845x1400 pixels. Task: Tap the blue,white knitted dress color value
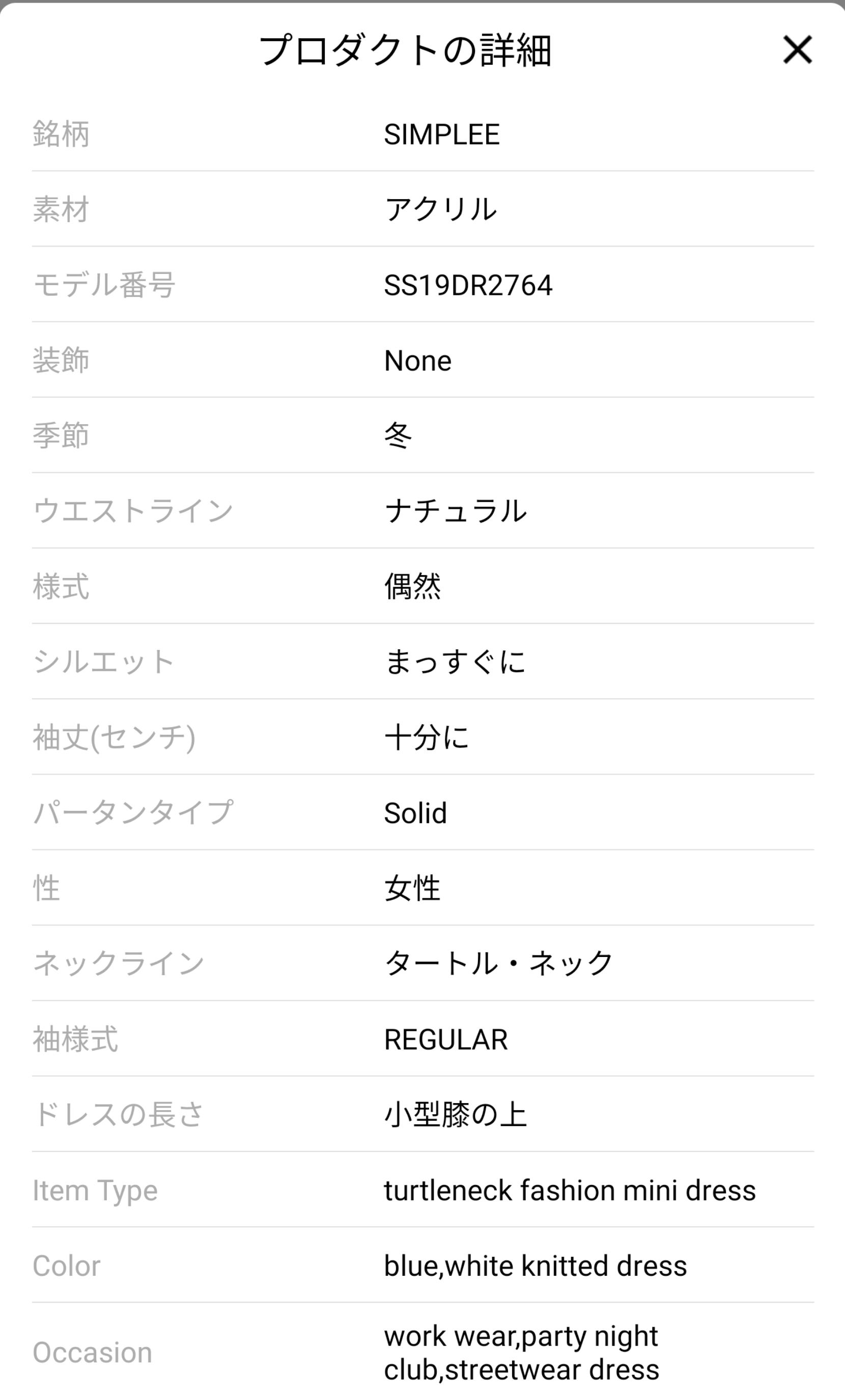pos(535,1266)
